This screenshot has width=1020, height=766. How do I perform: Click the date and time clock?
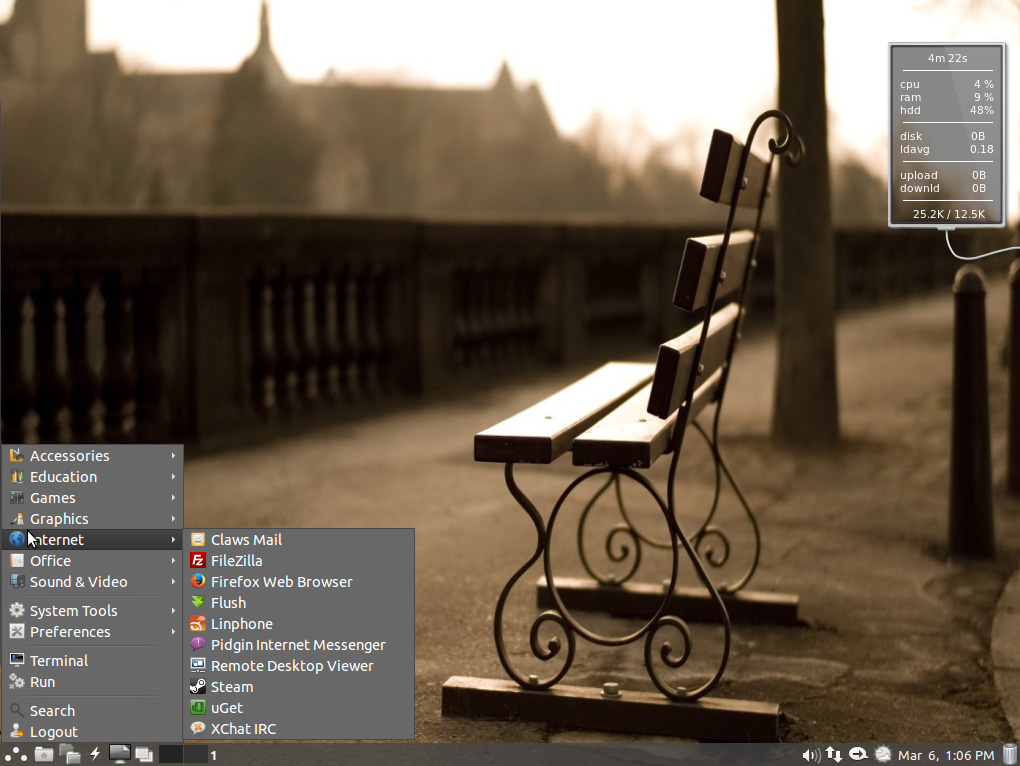(x=946, y=755)
